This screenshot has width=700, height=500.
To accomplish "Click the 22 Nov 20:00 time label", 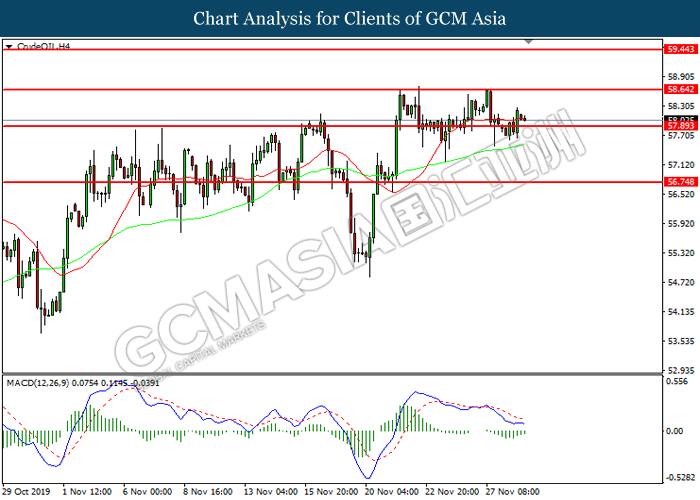I will click(452, 492).
